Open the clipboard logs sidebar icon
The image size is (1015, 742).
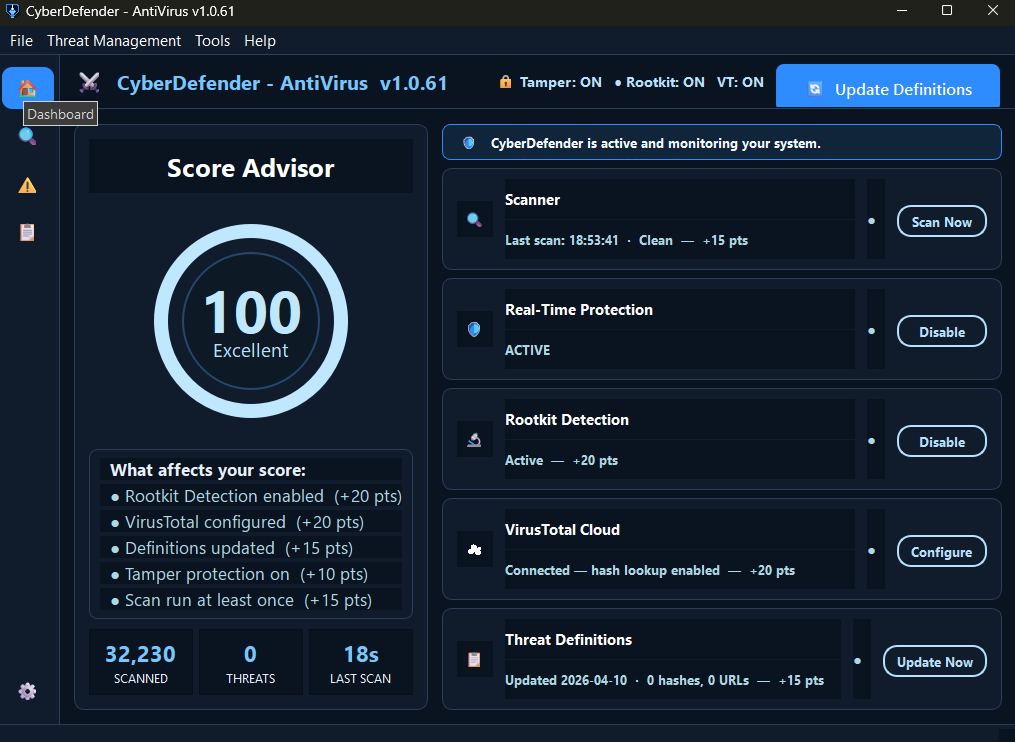click(27, 232)
